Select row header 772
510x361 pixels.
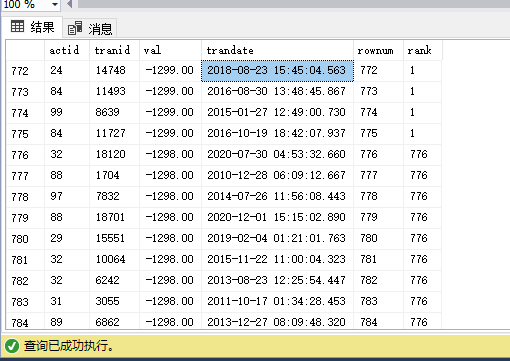[x=25, y=71]
